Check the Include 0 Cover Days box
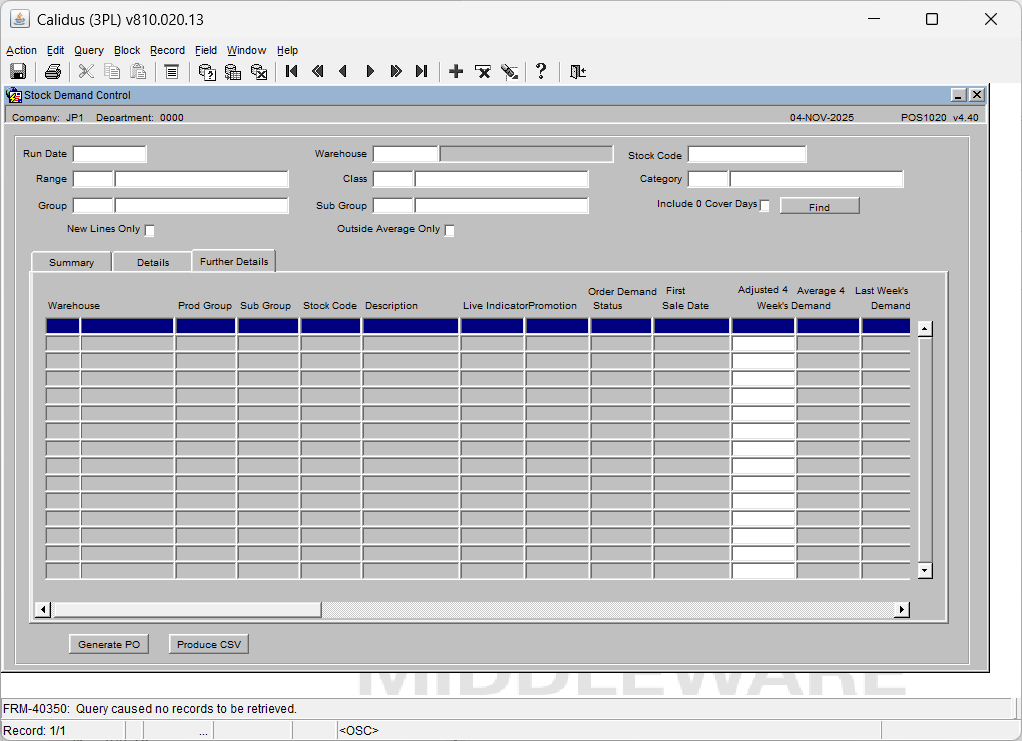 765,206
